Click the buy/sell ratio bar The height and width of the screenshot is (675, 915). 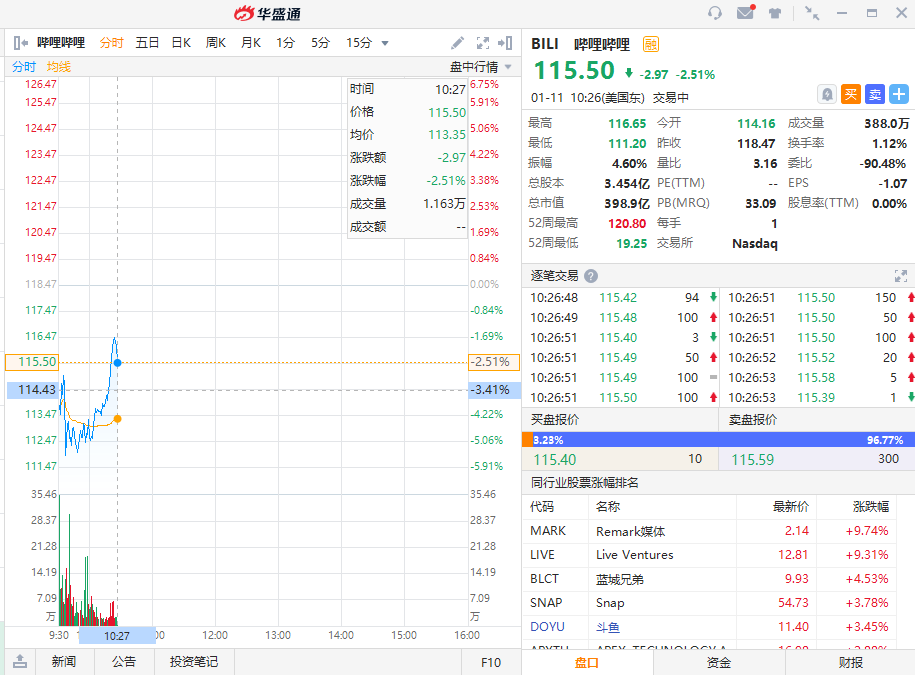718,439
